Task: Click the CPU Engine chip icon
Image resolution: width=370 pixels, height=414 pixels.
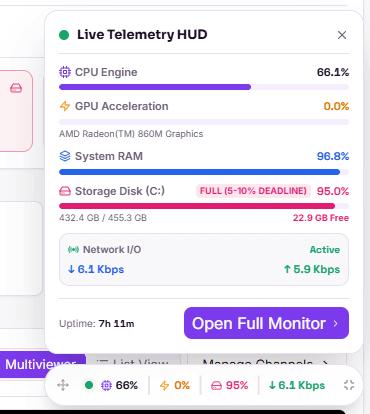Action: coord(65,72)
